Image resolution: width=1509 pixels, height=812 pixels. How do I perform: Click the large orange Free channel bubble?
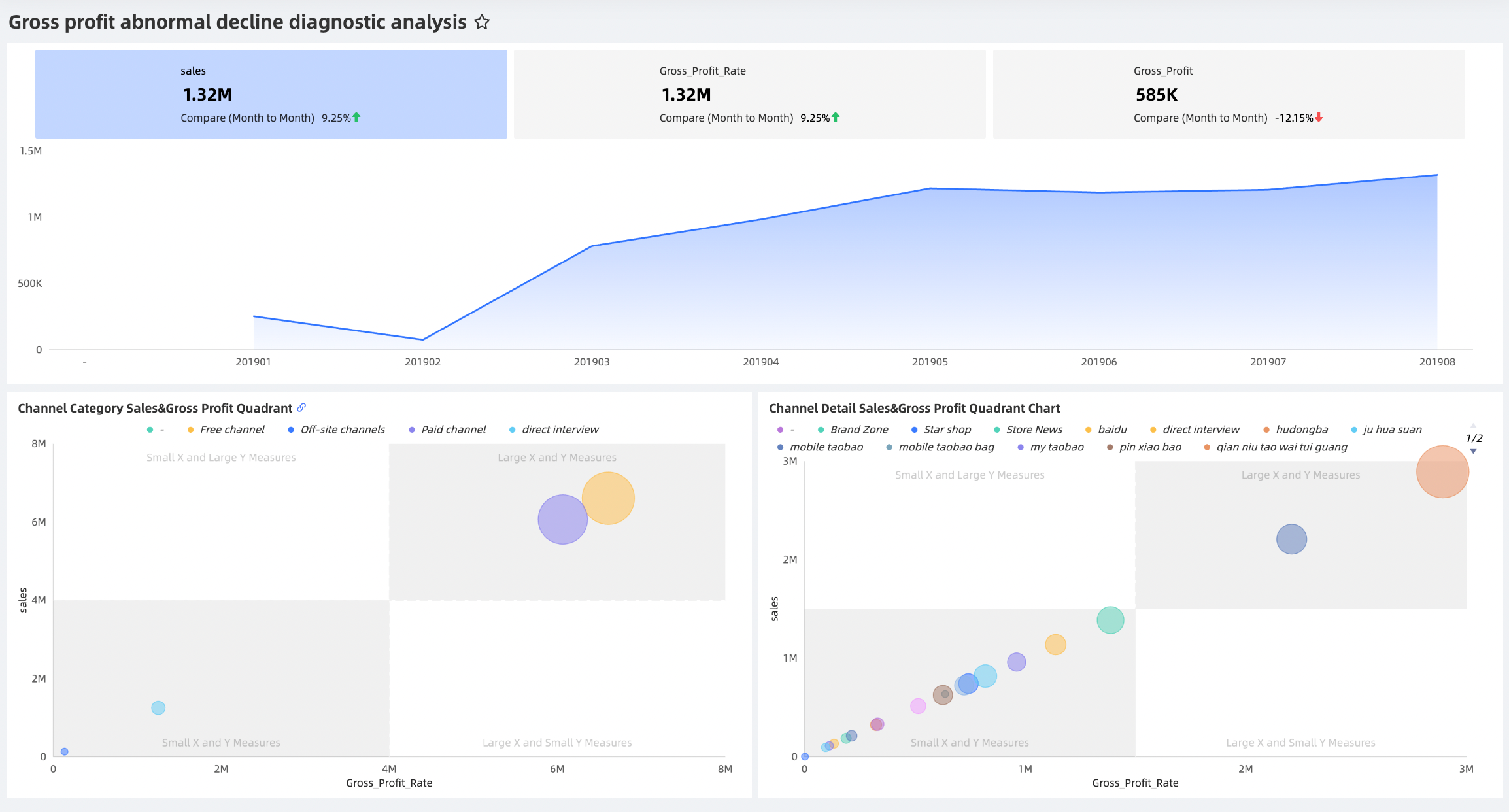tap(608, 498)
